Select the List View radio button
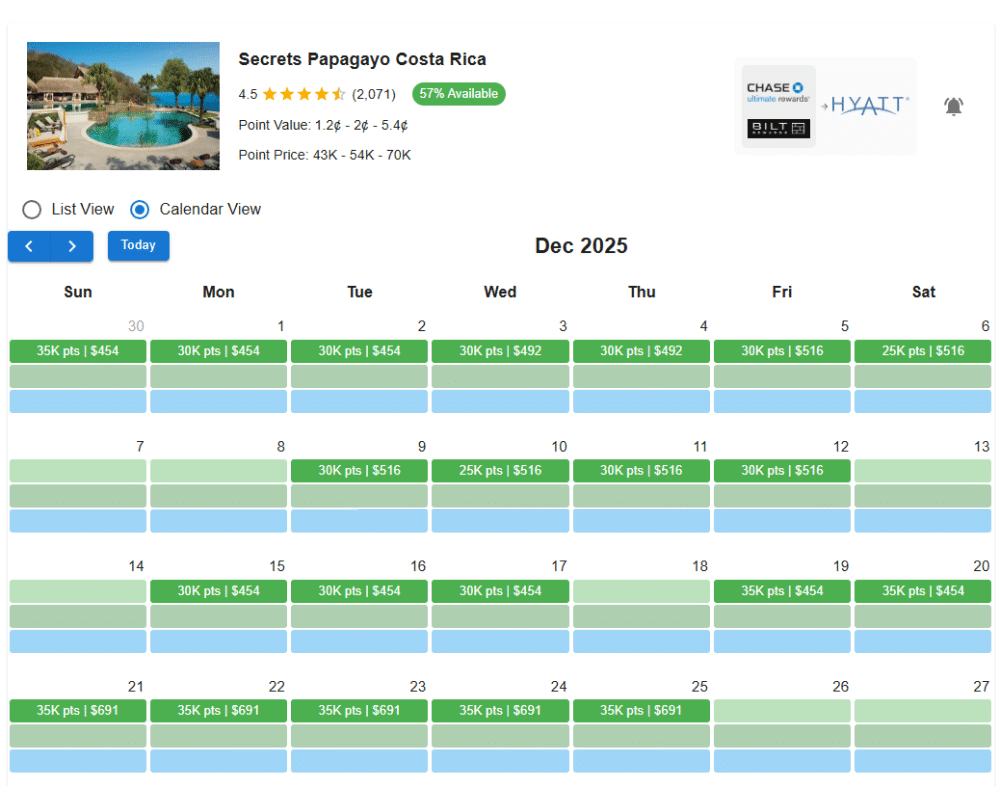This screenshot has width=1000, height=800. [x=32, y=209]
